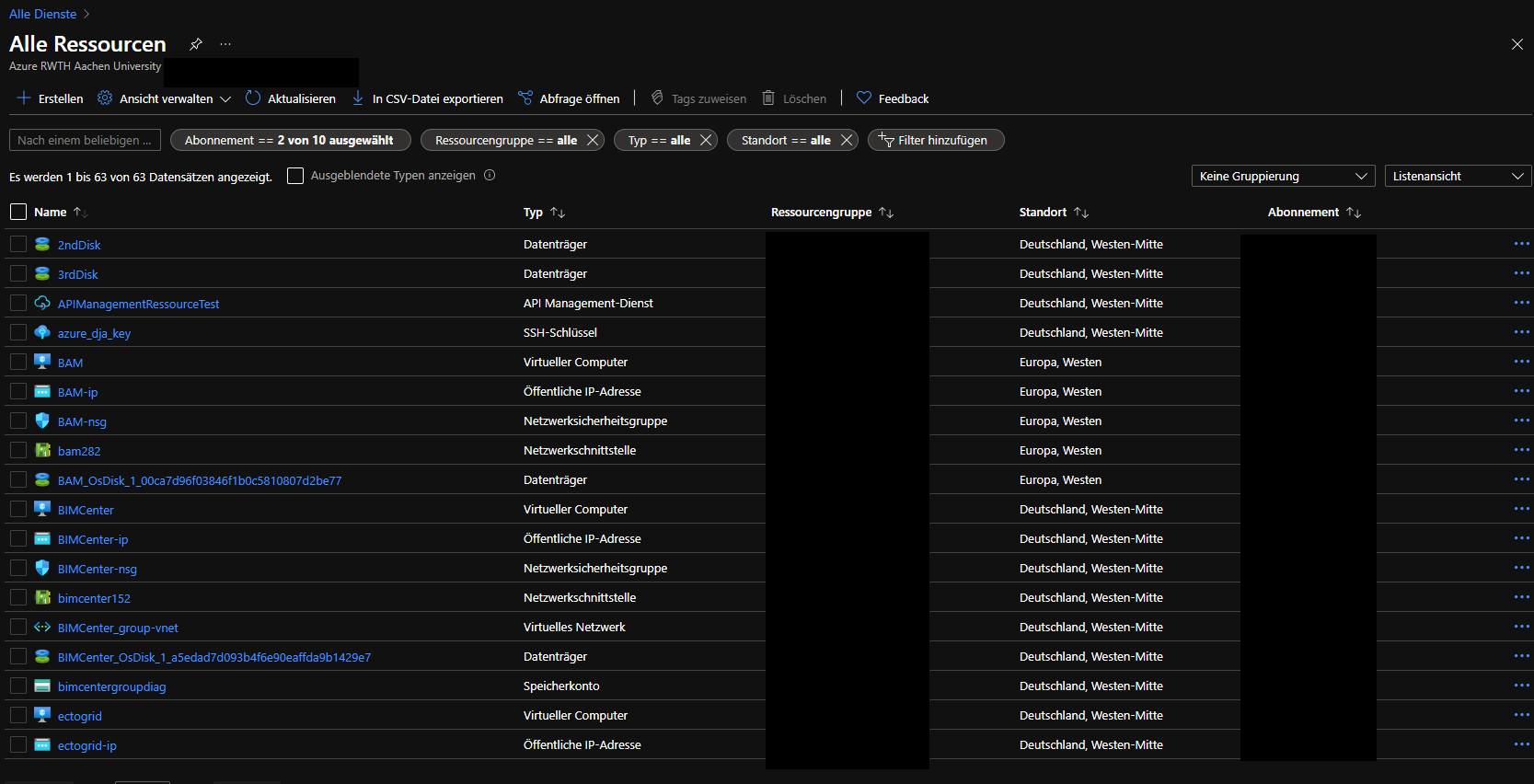Screen dimensions: 1534x784
Task: Click the Aktualisieren refresh icon
Action: click(253, 98)
